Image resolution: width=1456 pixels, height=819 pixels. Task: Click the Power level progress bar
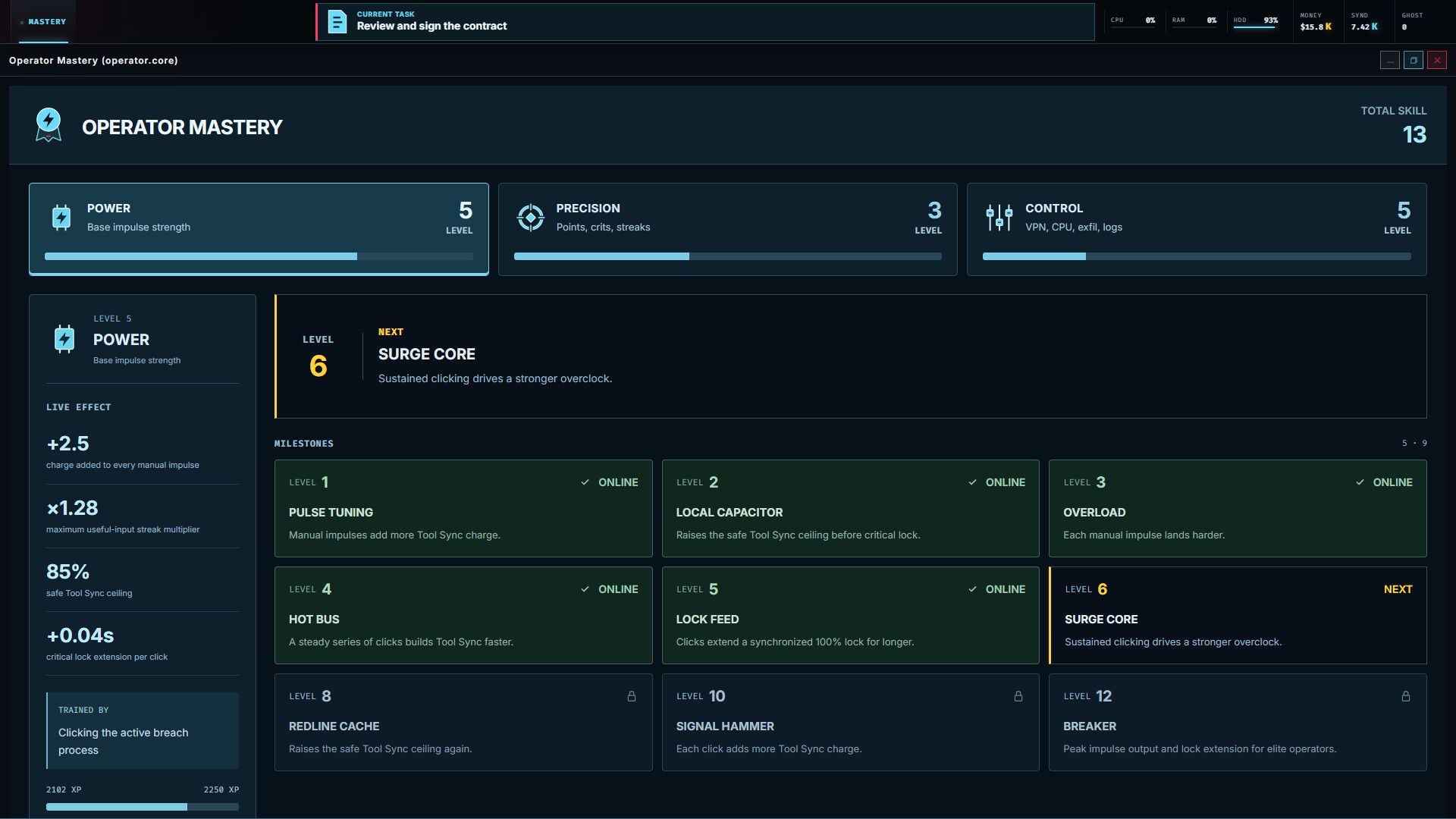259,256
